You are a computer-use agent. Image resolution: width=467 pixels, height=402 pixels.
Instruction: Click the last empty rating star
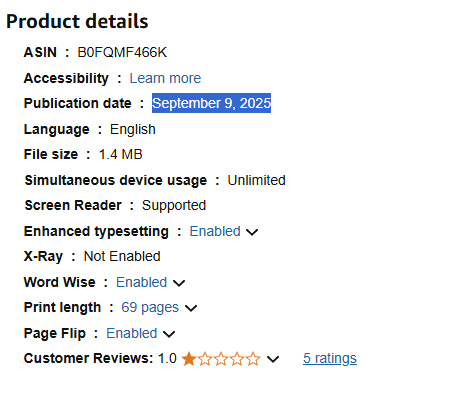pos(253,359)
